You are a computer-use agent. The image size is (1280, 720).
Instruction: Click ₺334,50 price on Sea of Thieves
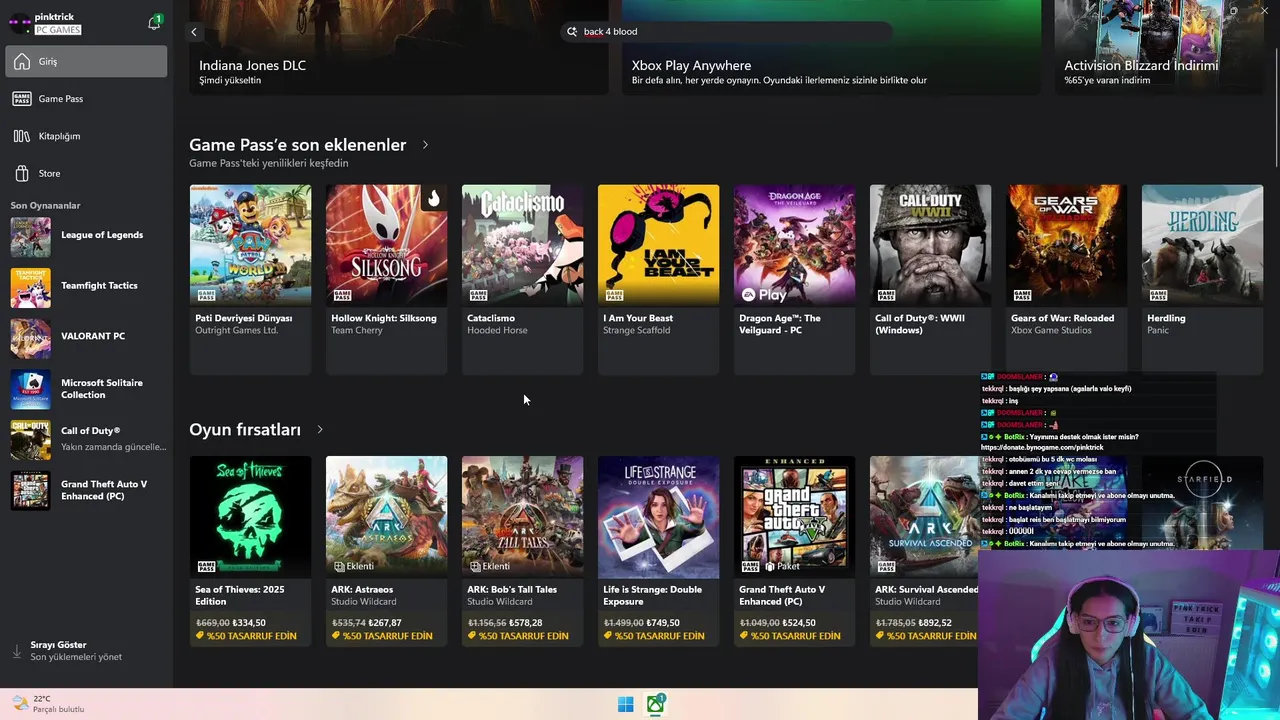click(x=250, y=622)
